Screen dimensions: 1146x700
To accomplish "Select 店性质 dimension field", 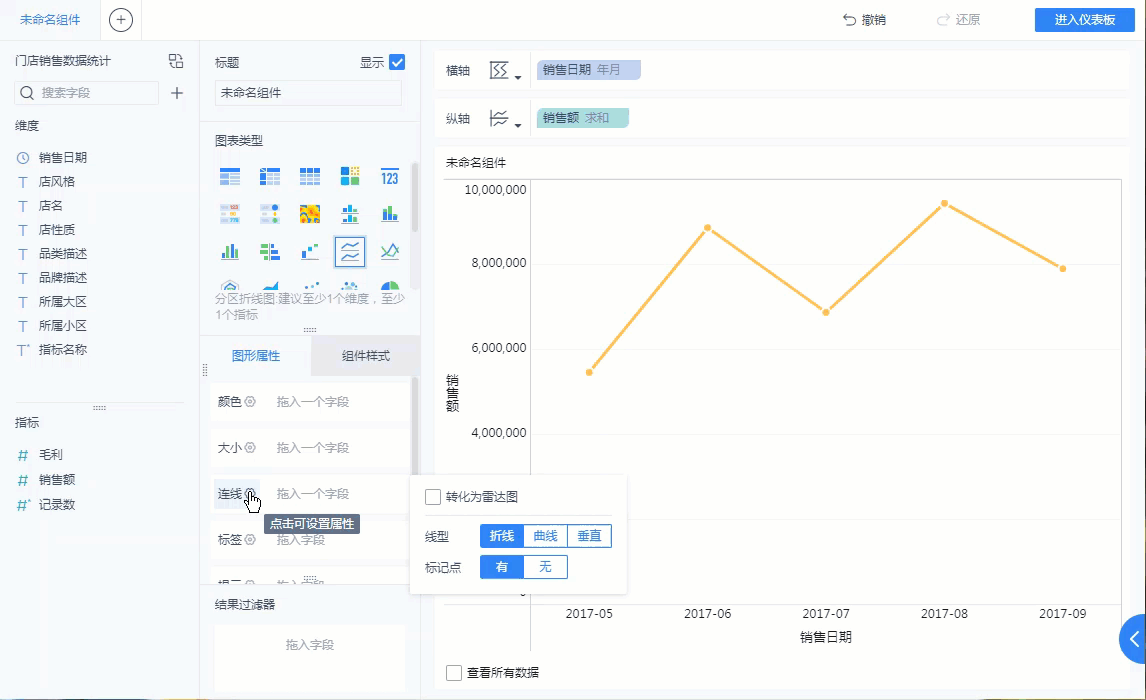I will [57, 229].
